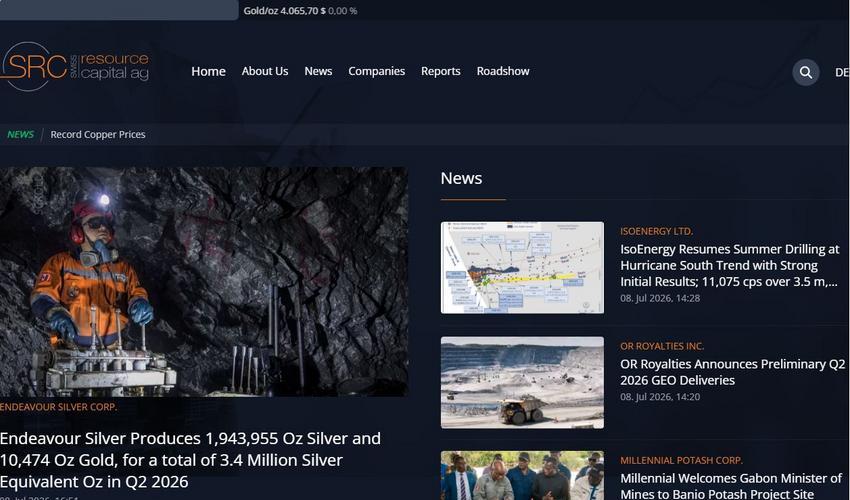The image size is (850, 500).
Task: Click the green NEWS ticker label
Action: [x=21, y=134]
